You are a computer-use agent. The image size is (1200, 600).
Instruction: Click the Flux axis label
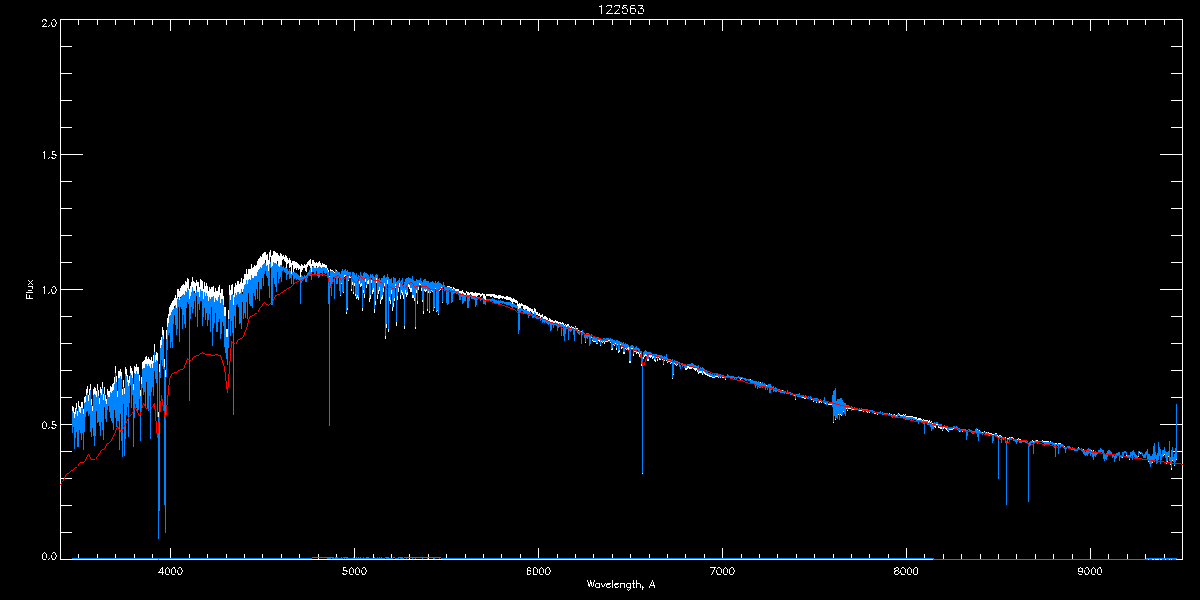30,290
